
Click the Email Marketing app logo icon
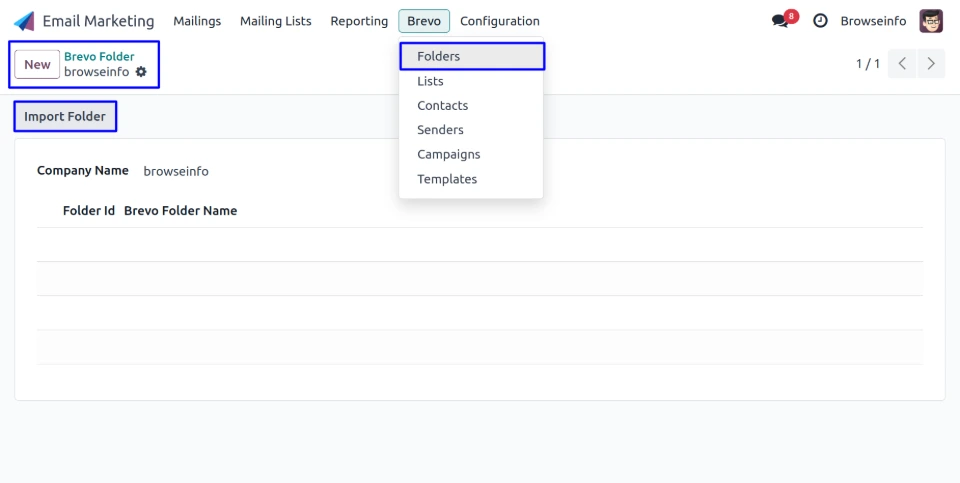(x=24, y=21)
